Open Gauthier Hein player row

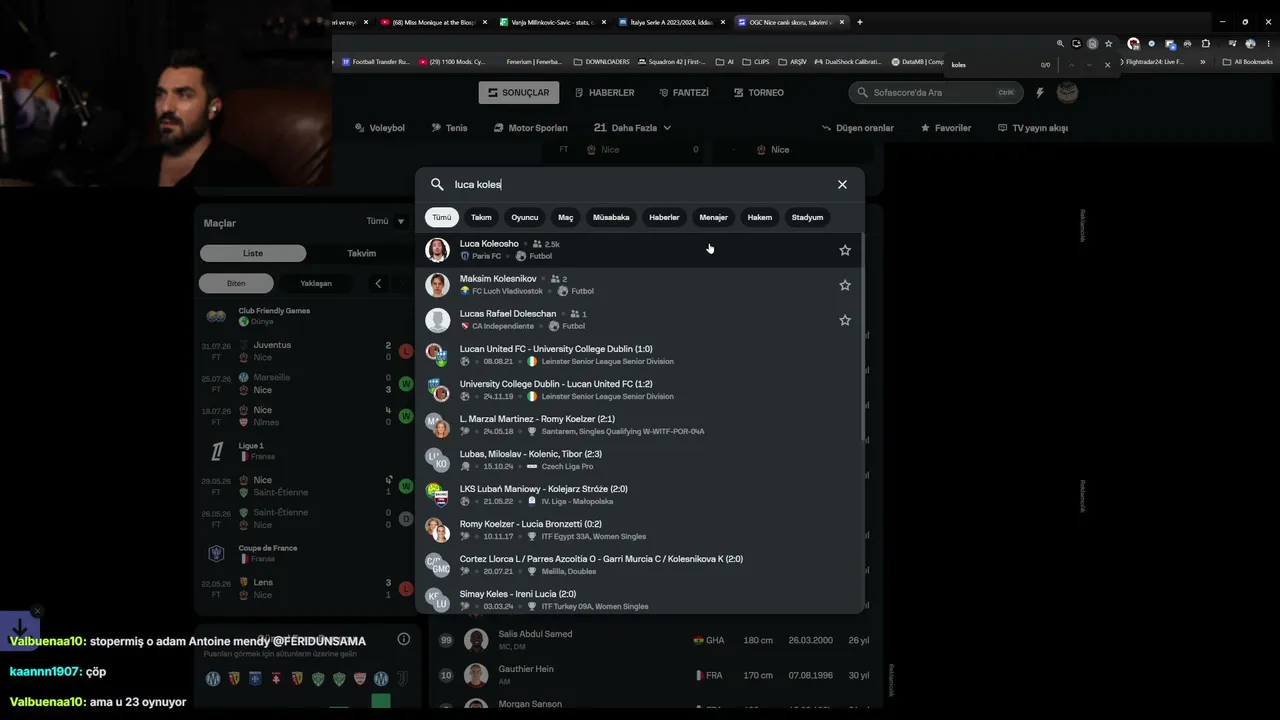tap(655, 675)
